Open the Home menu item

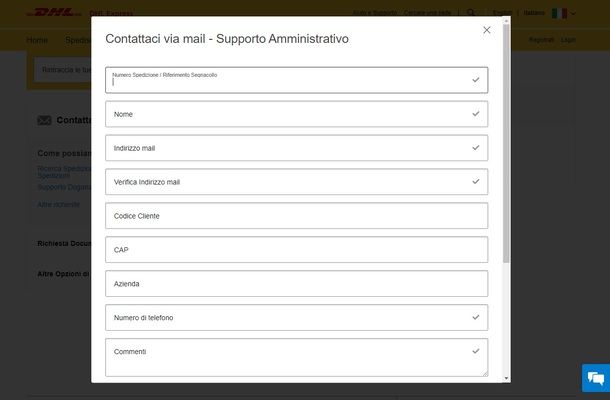37,40
